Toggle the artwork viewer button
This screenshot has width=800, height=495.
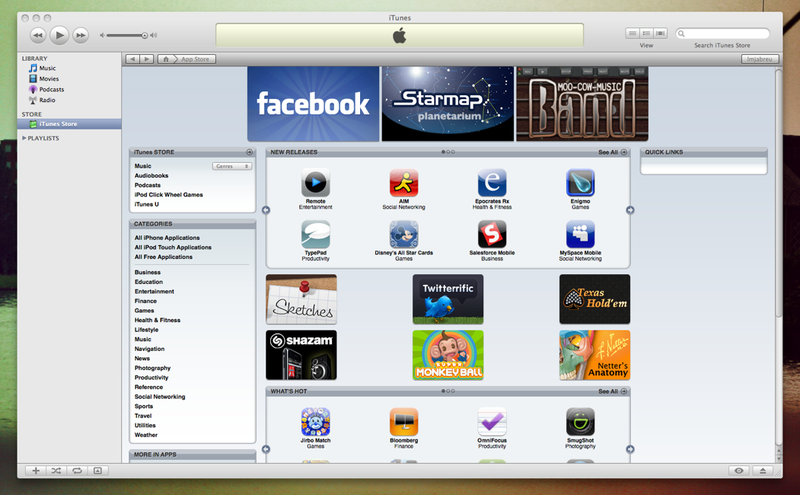pyautogui.click(x=97, y=471)
